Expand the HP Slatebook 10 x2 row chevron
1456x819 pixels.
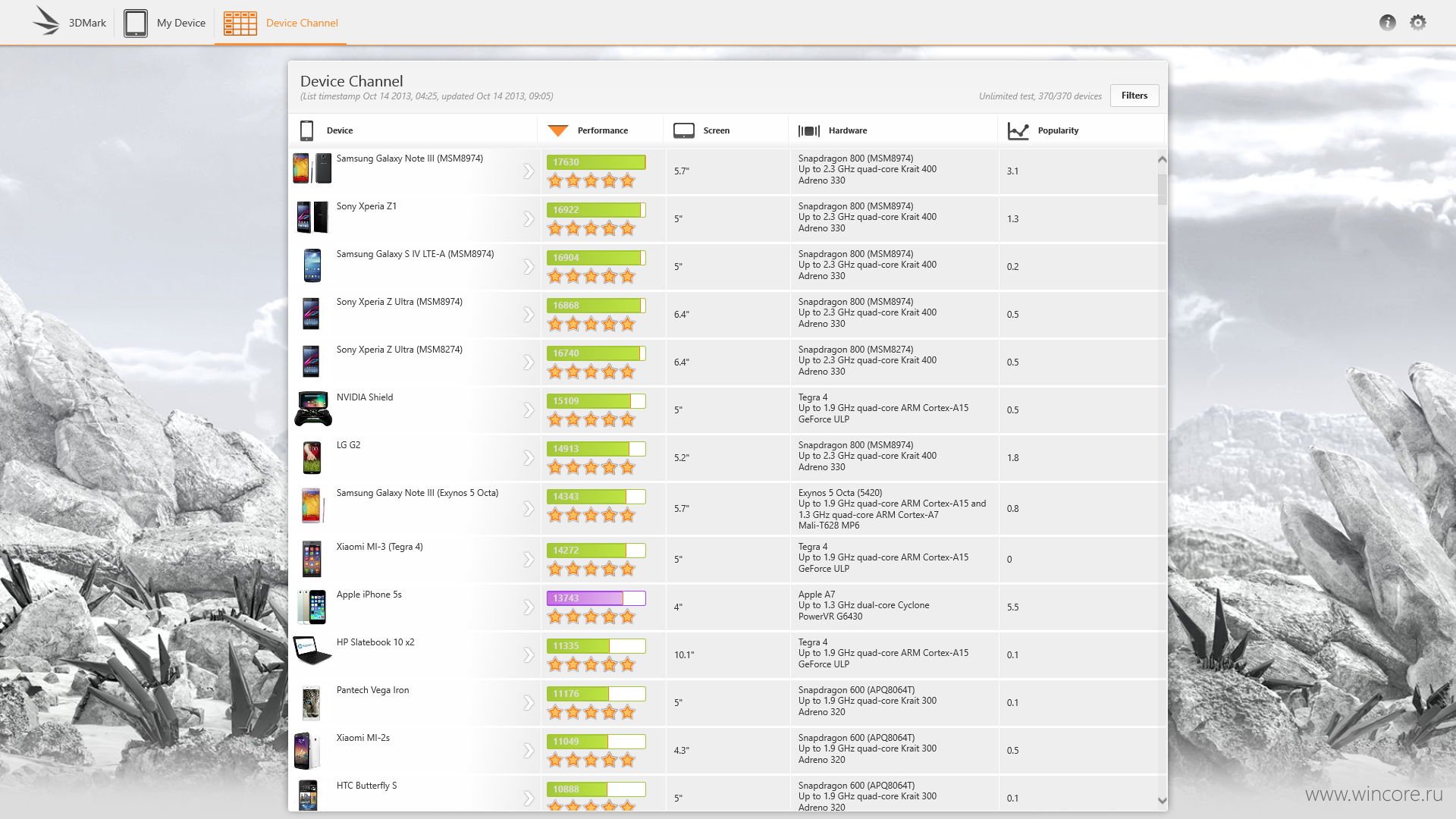(529, 655)
